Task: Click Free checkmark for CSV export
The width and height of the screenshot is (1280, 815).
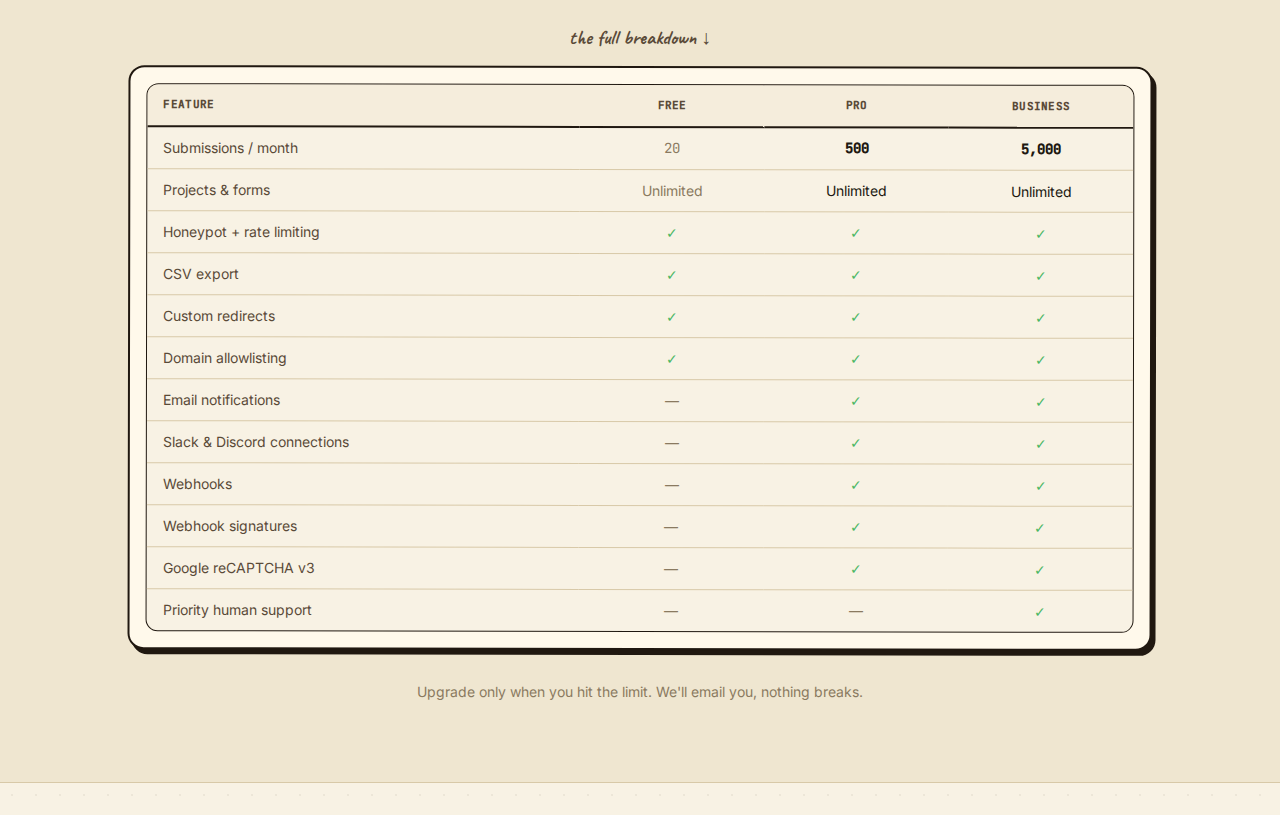Action: [x=672, y=275]
